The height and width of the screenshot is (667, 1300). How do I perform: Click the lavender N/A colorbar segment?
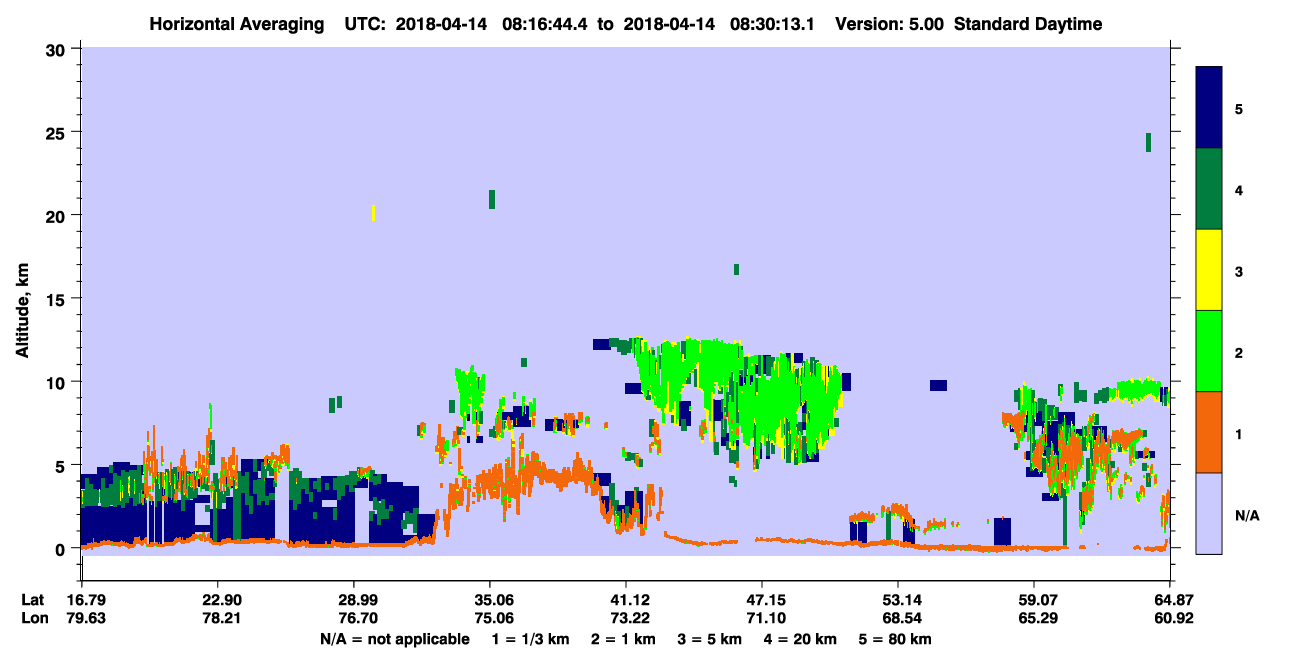pyautogui.click(x=1209, y=513)
